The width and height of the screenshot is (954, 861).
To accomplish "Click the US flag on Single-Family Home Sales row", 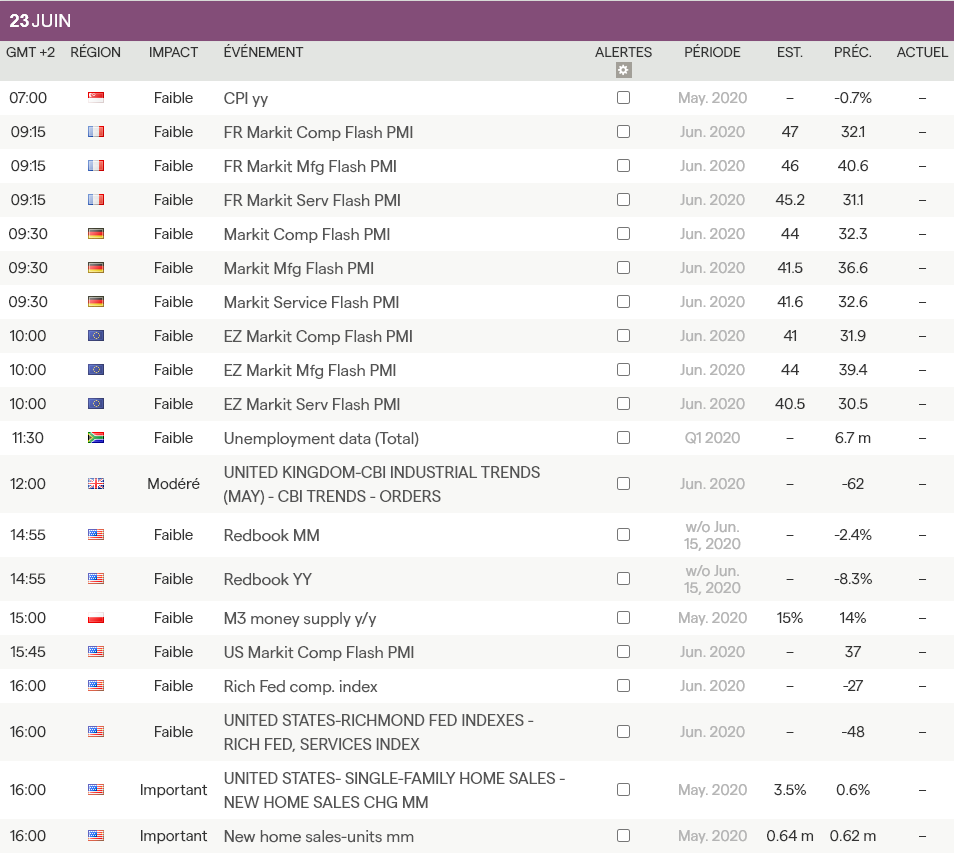I will [x=96, y=790].
